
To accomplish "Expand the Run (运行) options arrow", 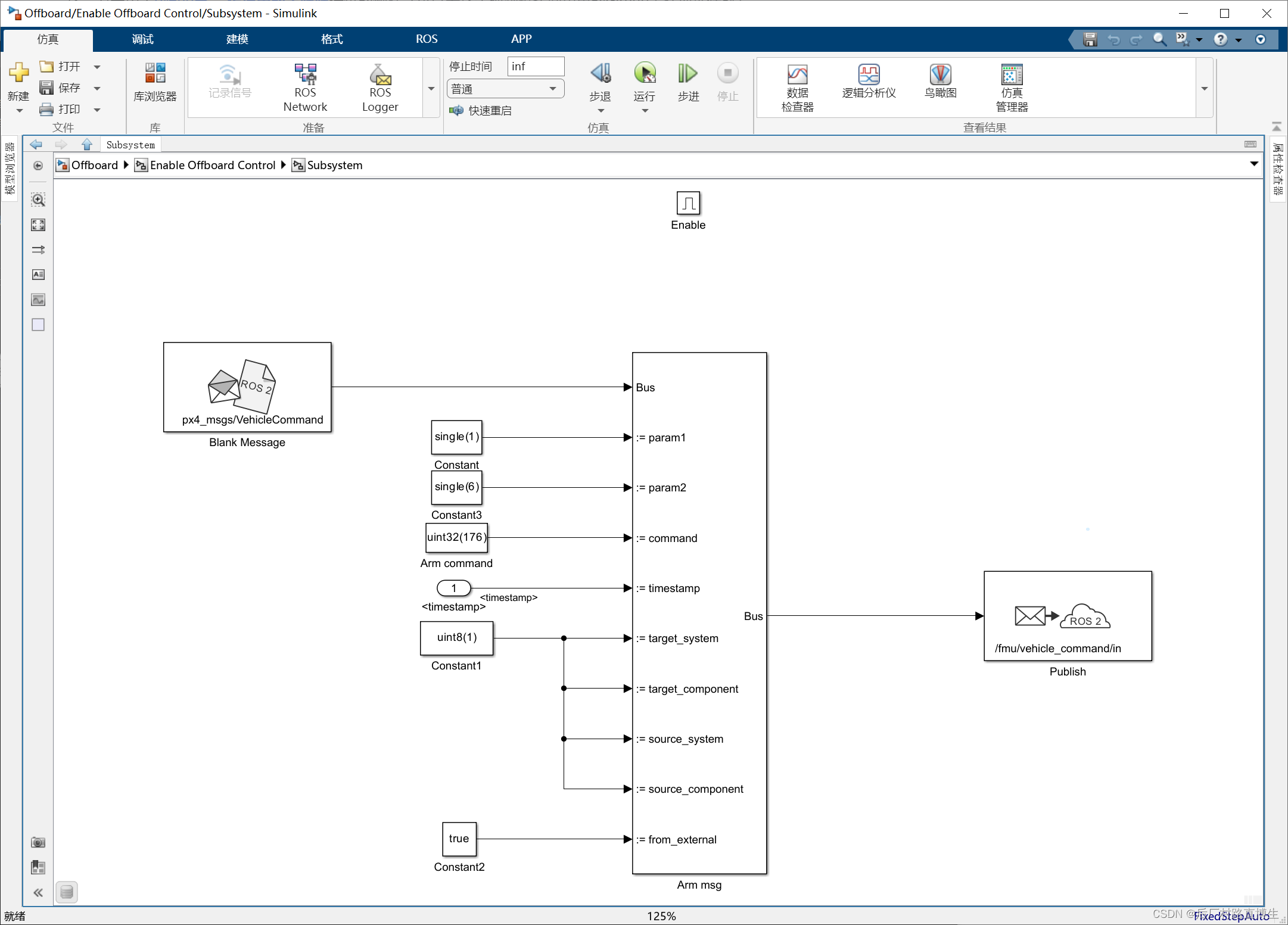I will tap(645, 111).
